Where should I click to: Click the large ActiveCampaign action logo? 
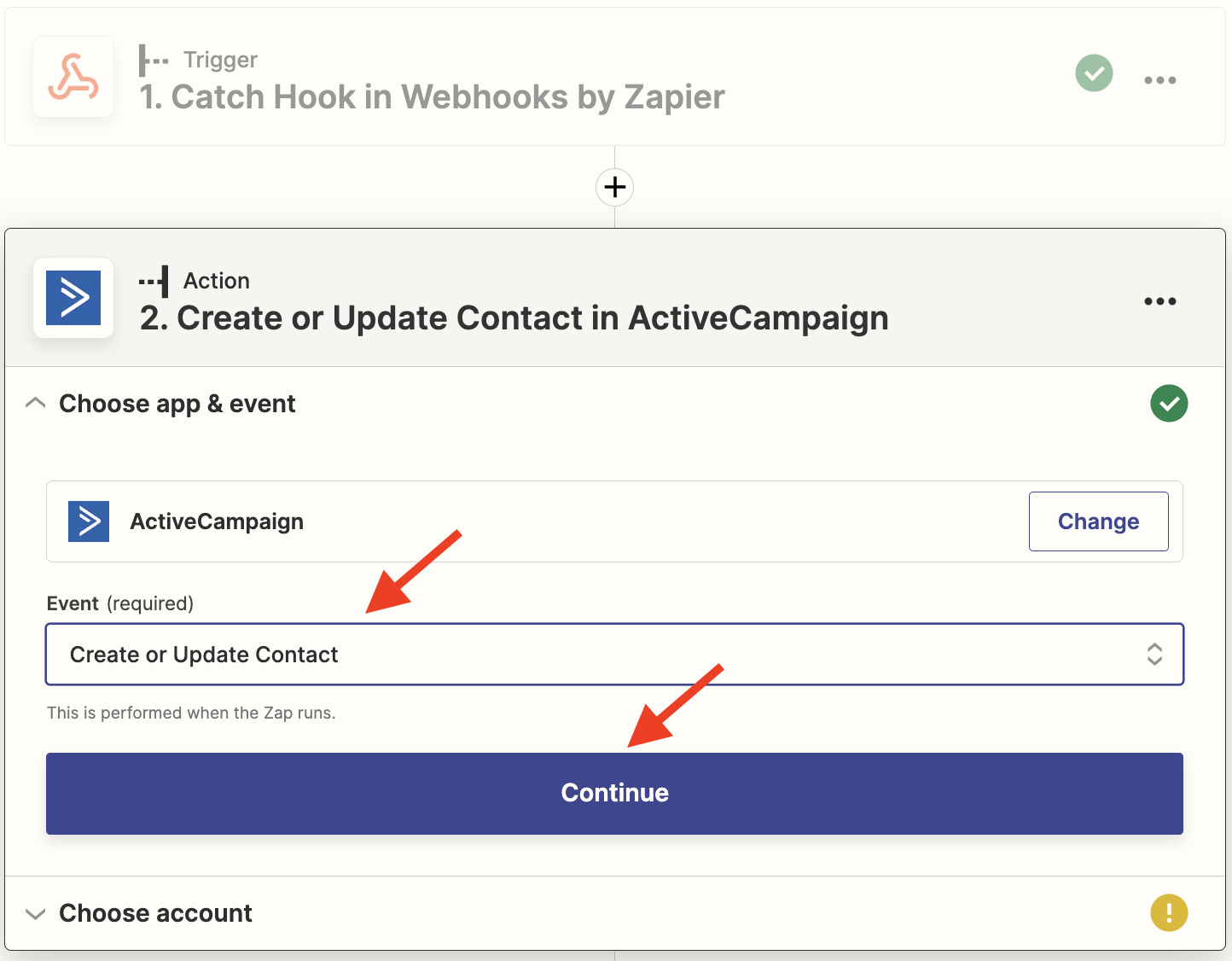point(73,298)
